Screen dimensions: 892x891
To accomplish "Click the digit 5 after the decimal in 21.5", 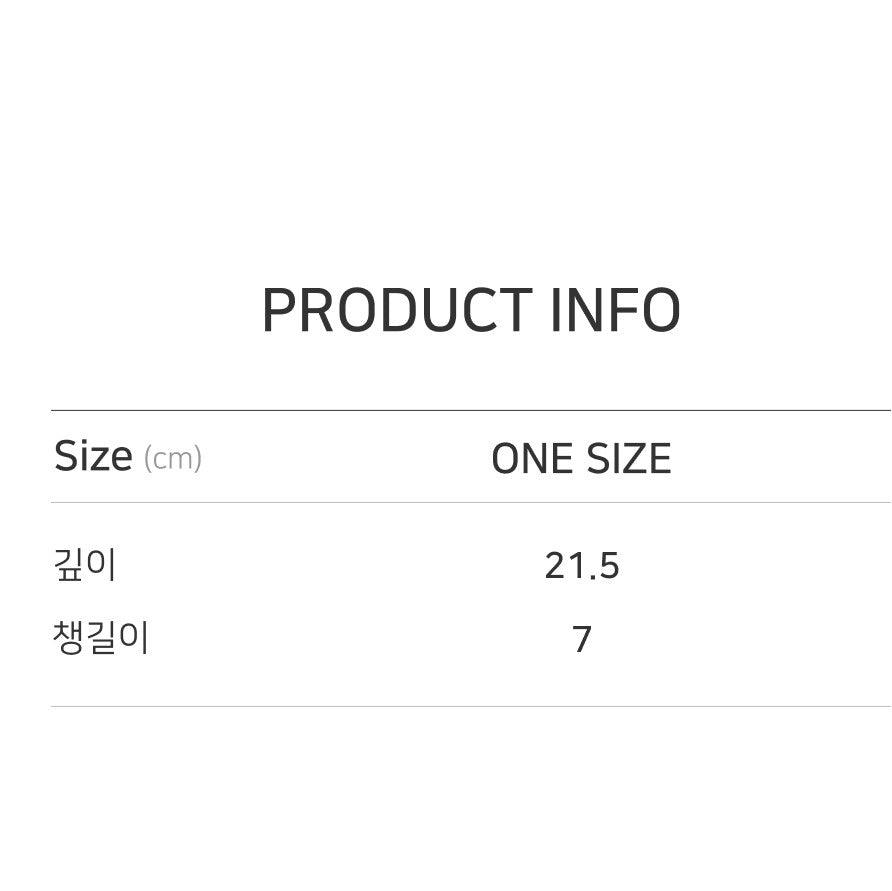I will (x=610, y=567).
